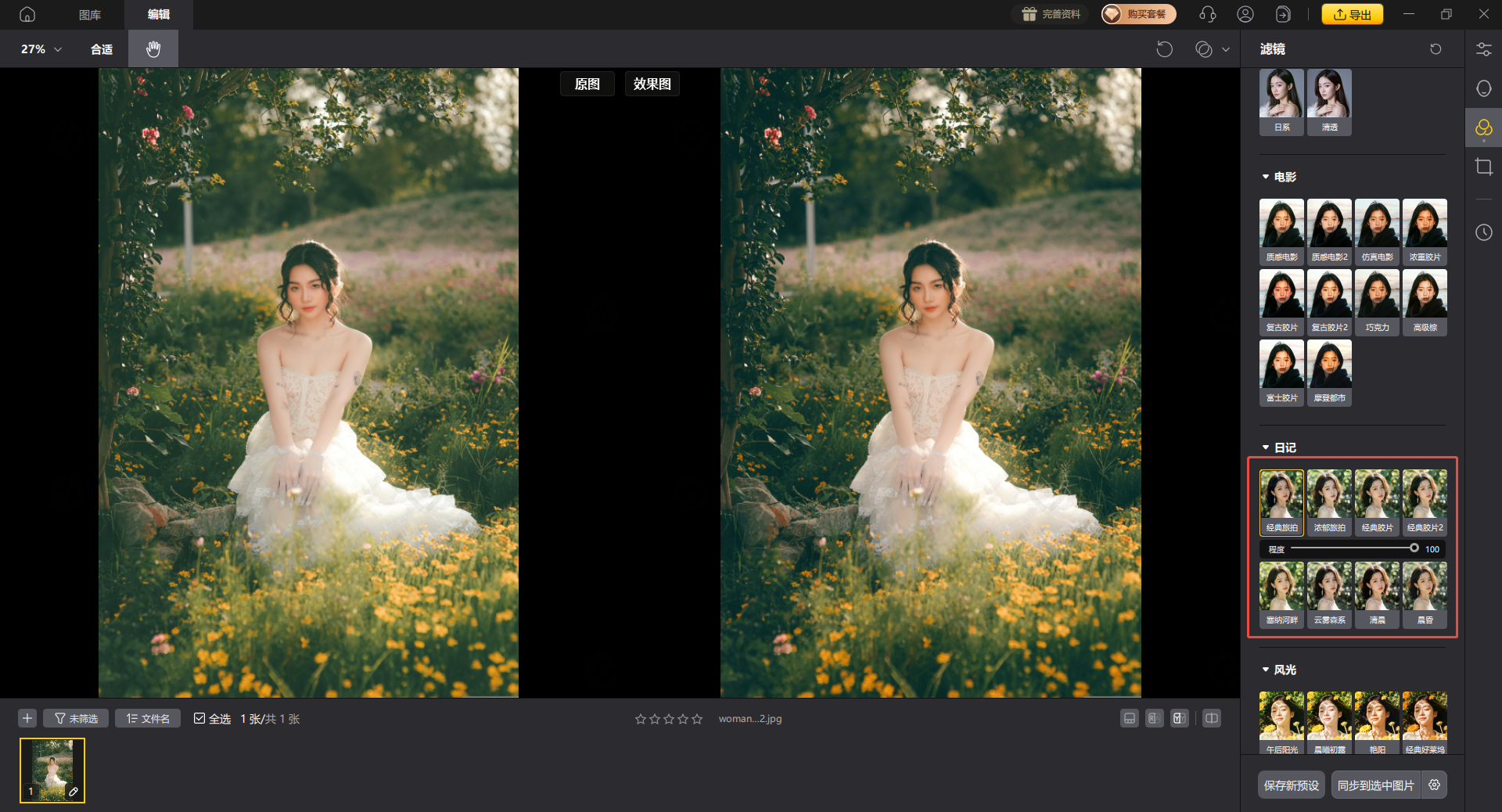This screenshot has height=812, width=1502.
Task: Select the hand pan tool
Action: (153, 49)
